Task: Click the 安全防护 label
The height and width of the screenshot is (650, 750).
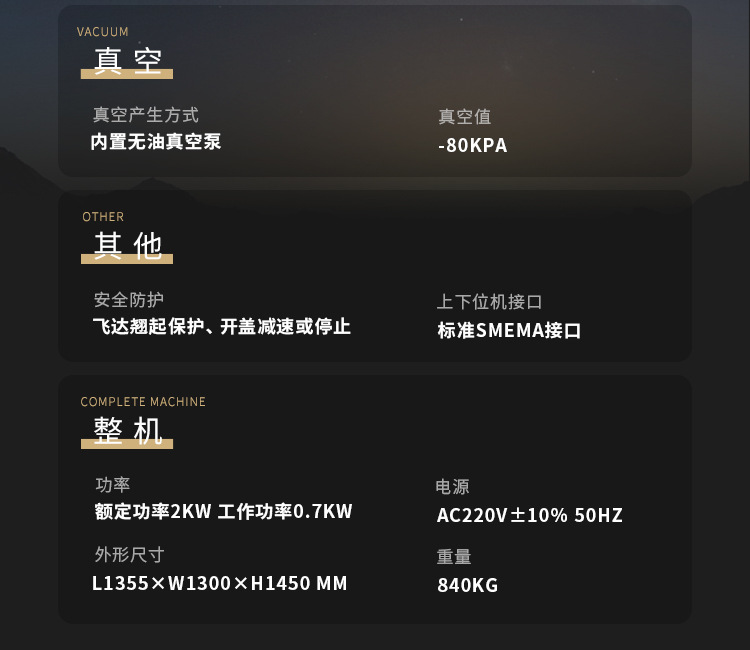Action: tap(129, 300)
